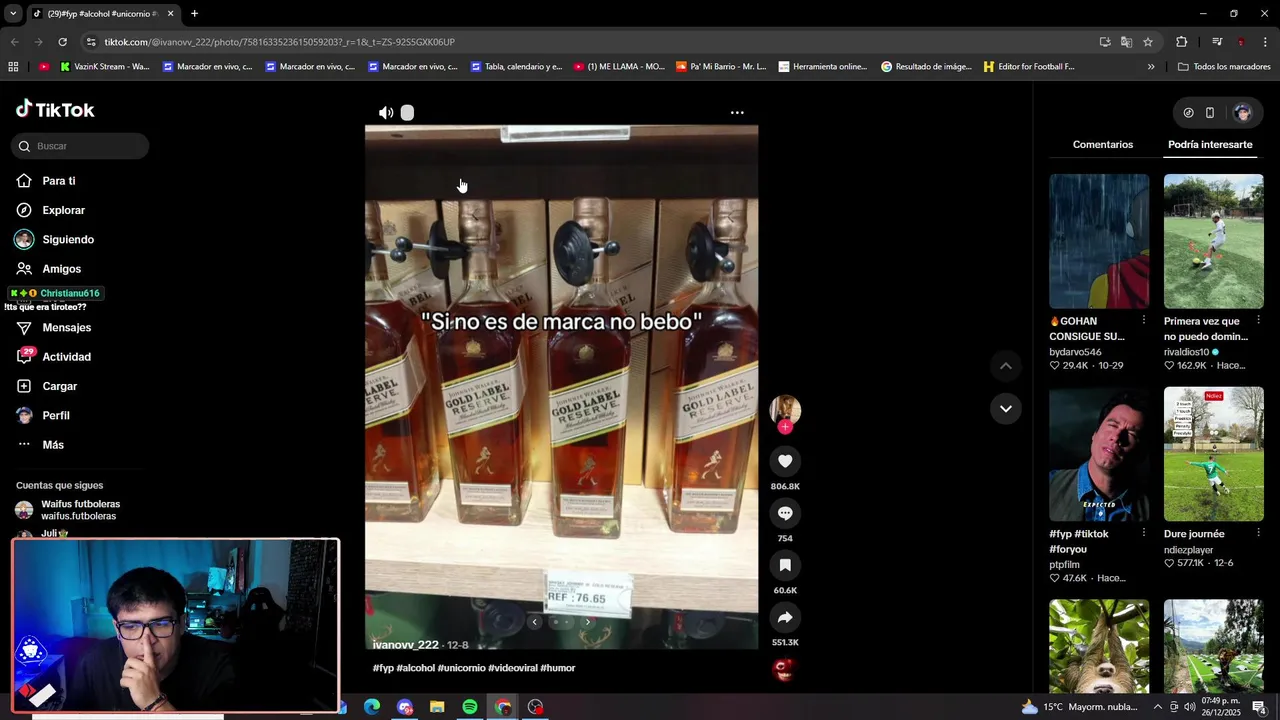1280x720 pixels.
Task: Adjust the volume slider knob
Action: [x=407, y=113]
